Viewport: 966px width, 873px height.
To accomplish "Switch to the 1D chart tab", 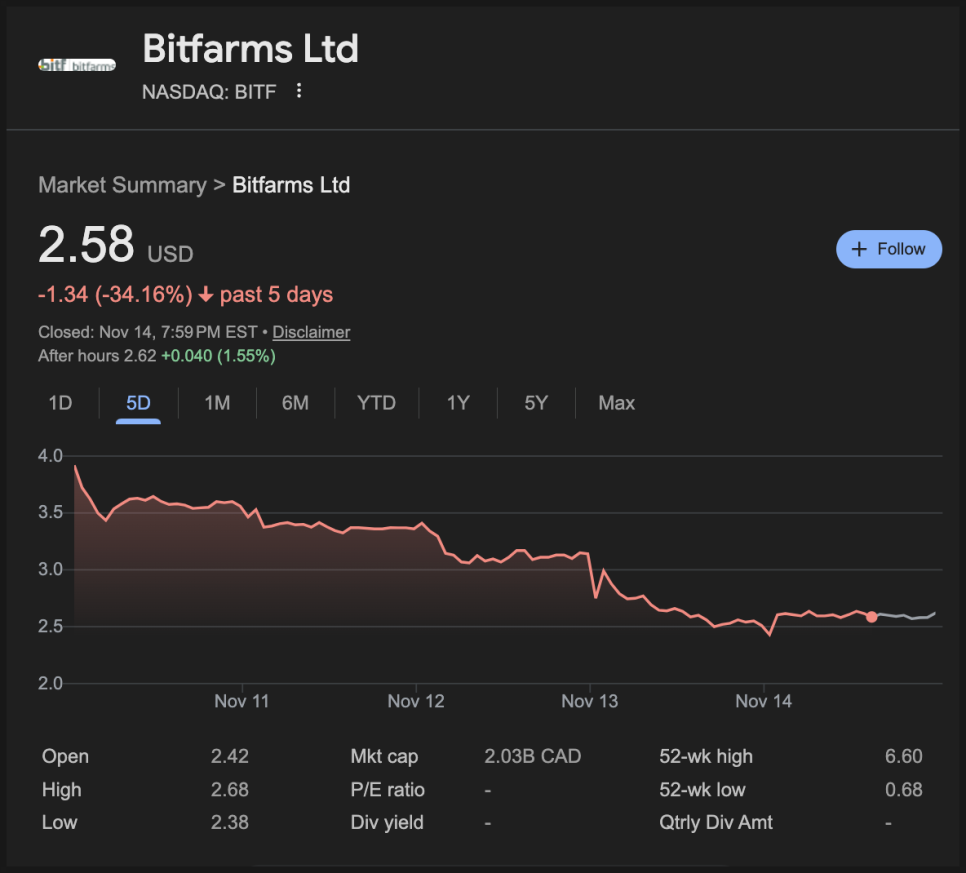I will coord(61,403).
